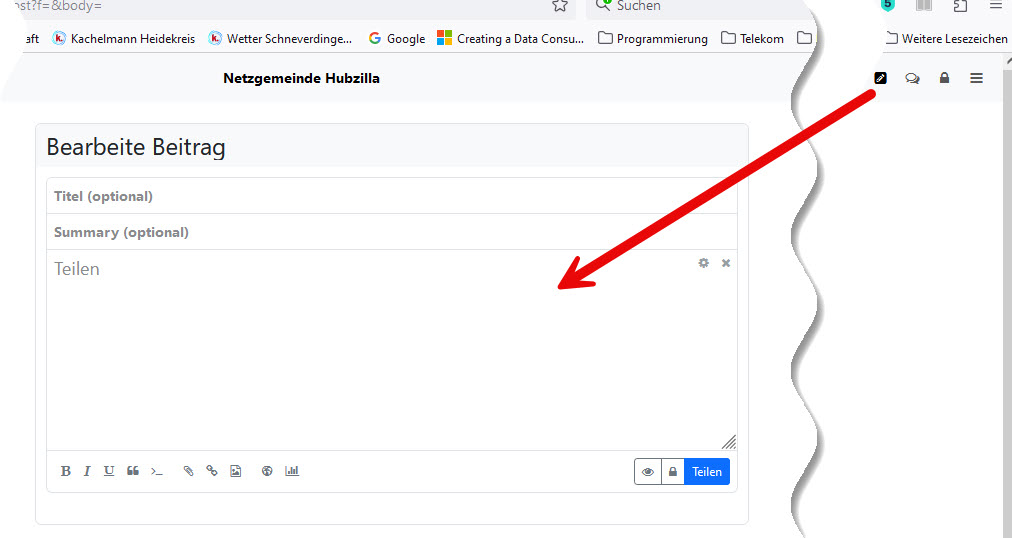This screenshot has height=538, width=1012.
Task: Click the Suchen search box
Action: coord(697,6)
